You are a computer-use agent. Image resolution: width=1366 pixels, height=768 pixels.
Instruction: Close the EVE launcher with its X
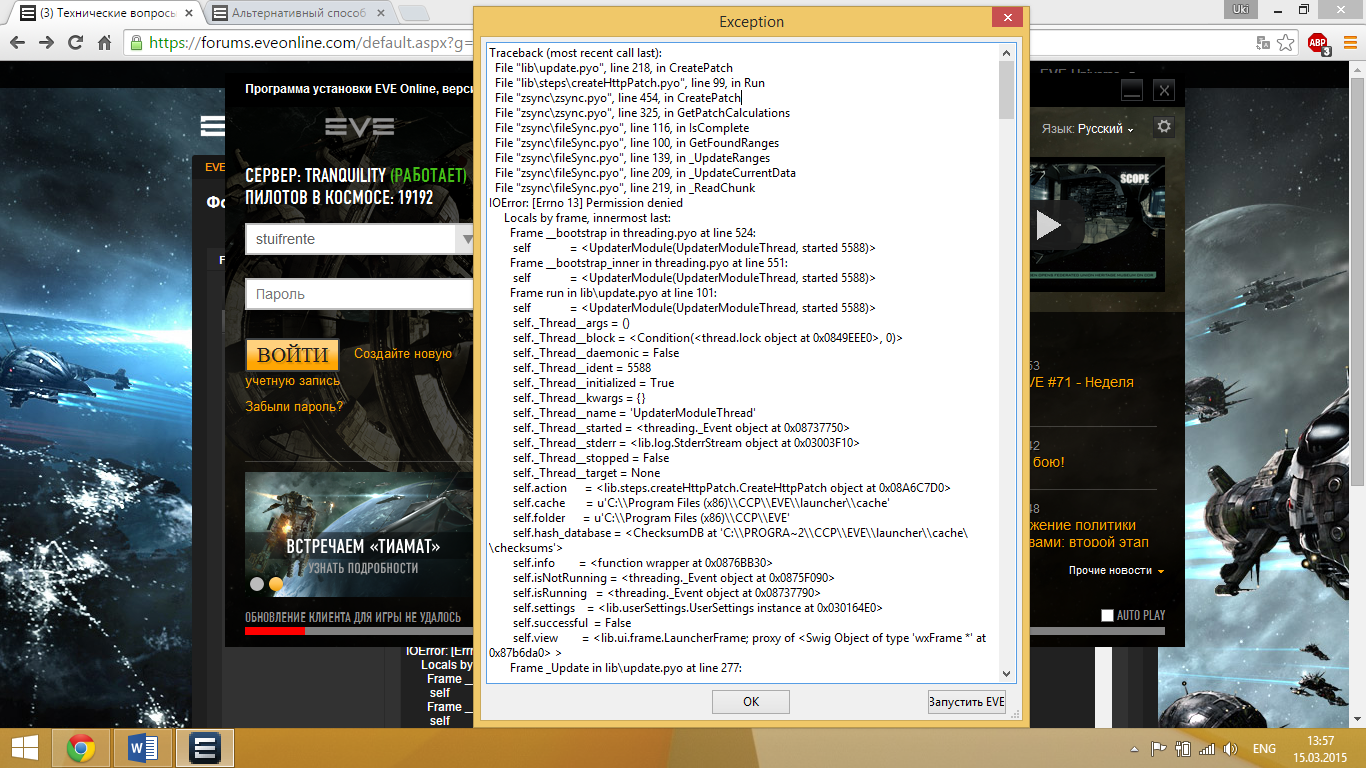(x=1163, y=90)
